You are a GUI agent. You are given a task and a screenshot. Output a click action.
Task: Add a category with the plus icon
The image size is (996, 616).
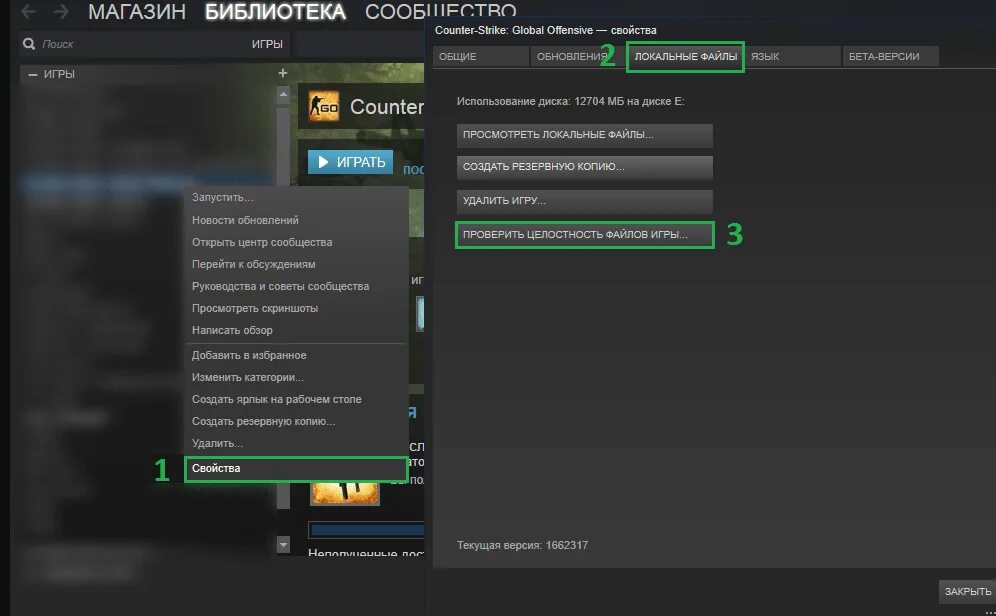click(x=283, y=74)
